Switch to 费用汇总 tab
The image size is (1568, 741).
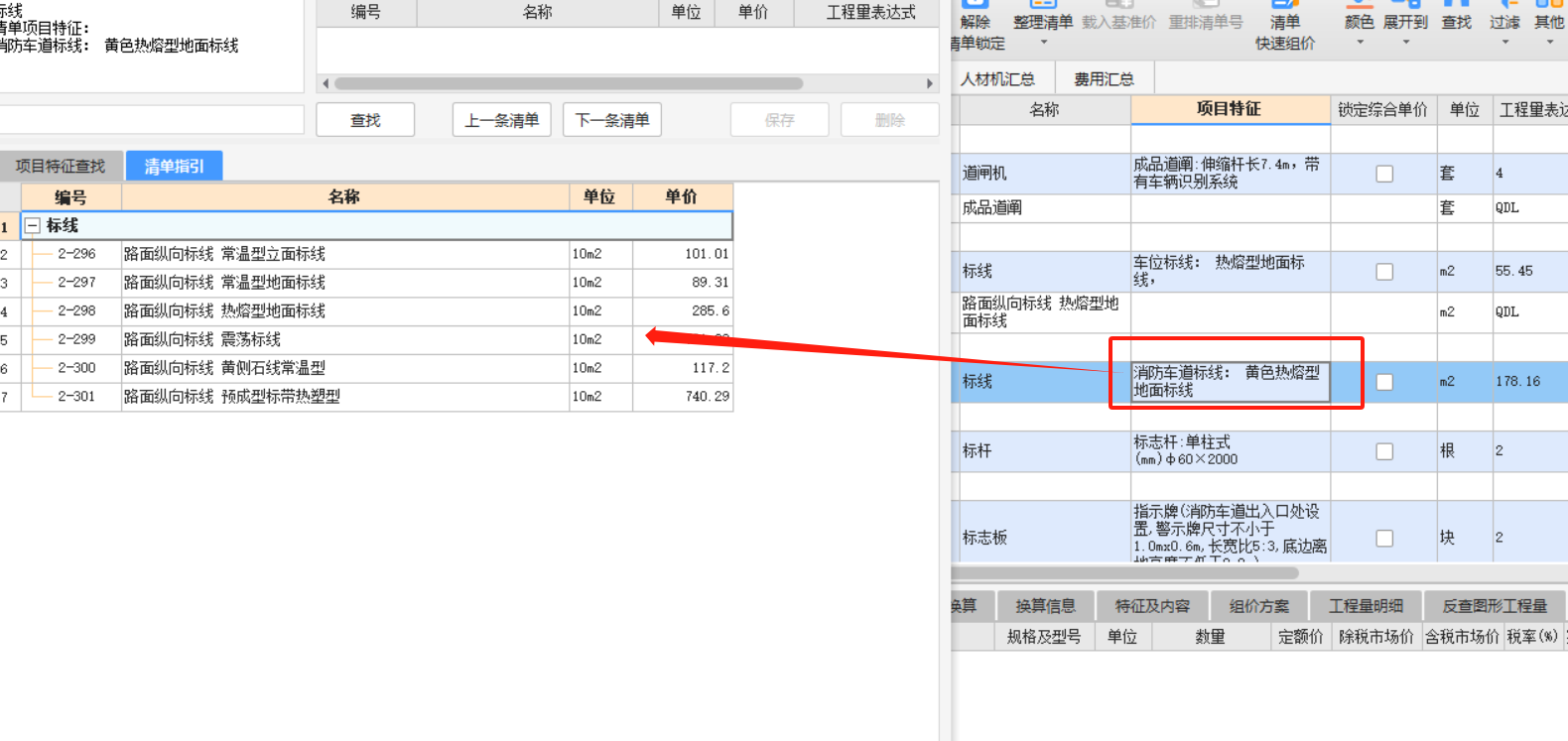tap(1104, 78)
